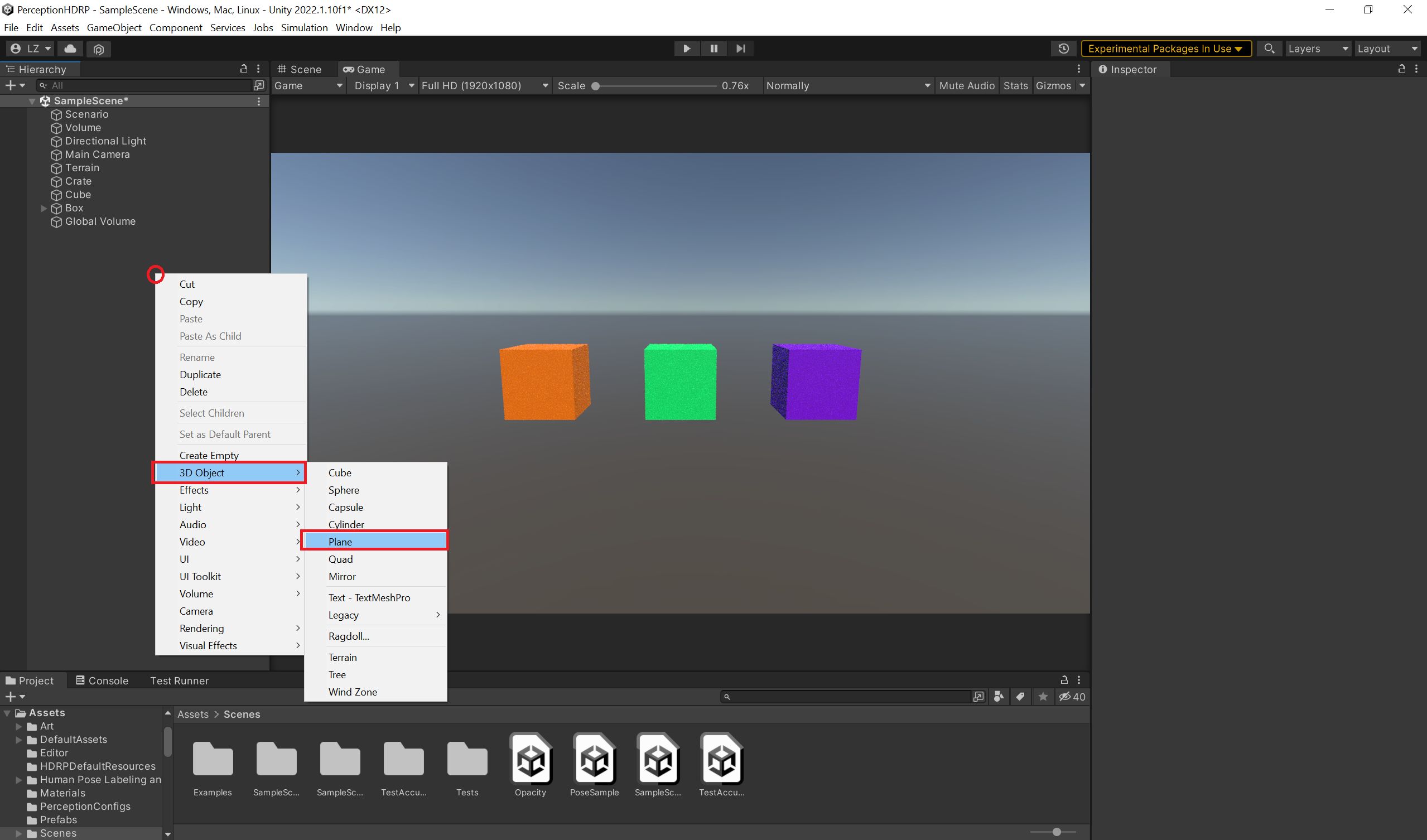This screenshot has height=840, width=1427.
Task: Choose Duplicate in the context menu
Action: (x=200, y=375)
